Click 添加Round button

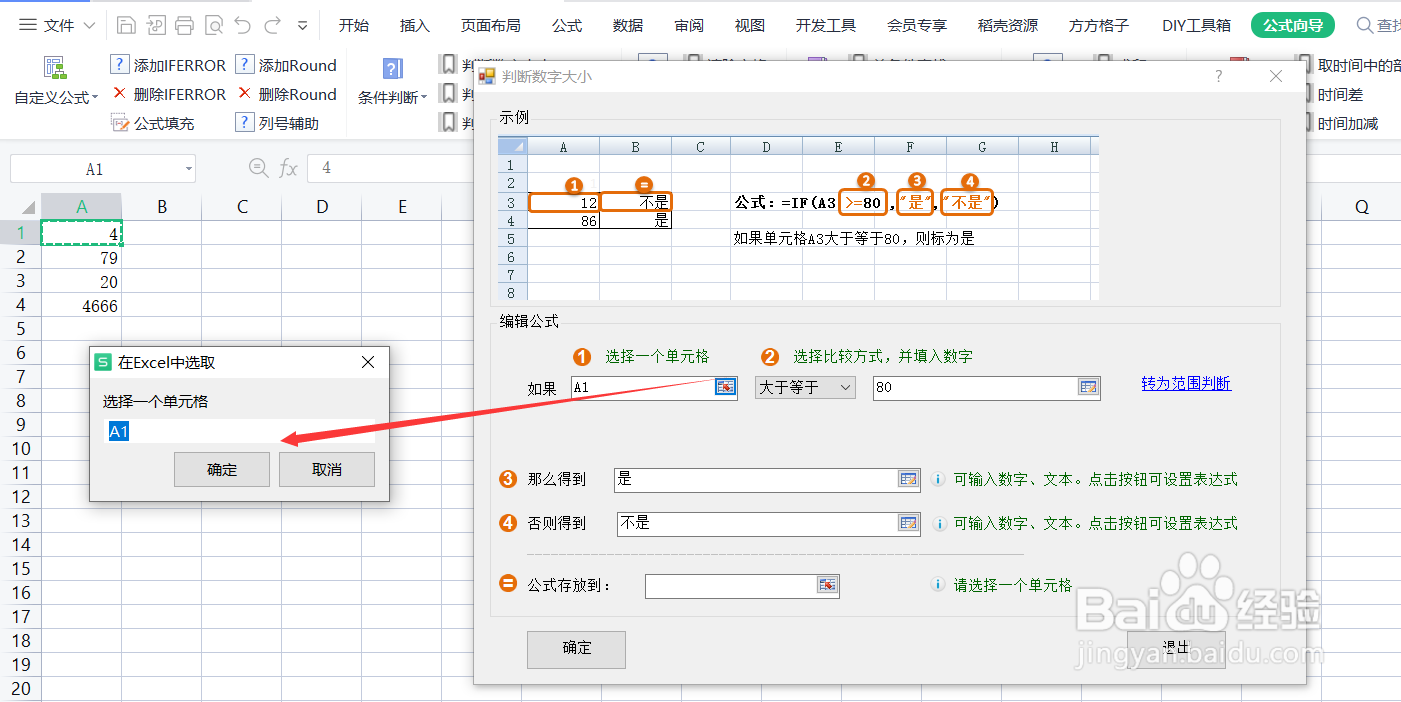[286, 65]
